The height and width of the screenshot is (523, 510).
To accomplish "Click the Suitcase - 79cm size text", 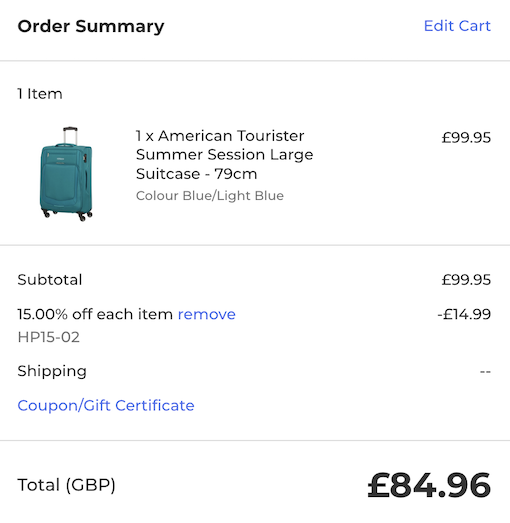I will click(196, 174).
